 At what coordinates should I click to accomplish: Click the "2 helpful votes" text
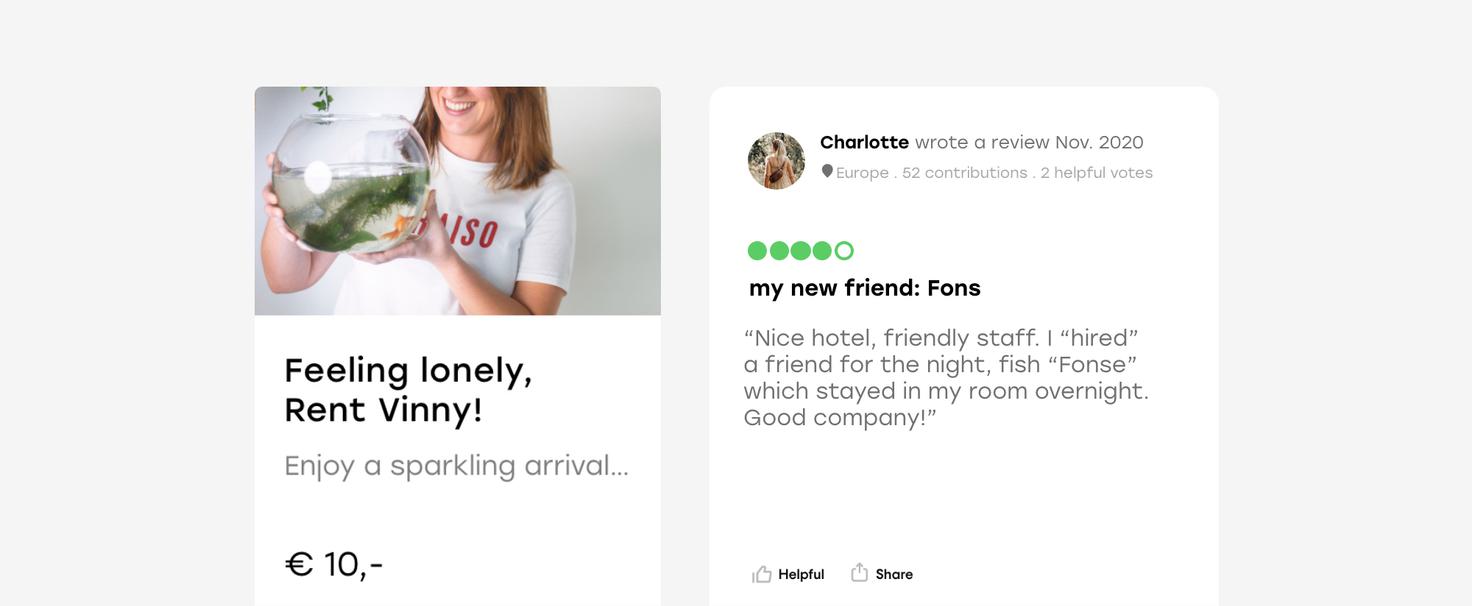pyautogui.click(x=1096, y=173)
